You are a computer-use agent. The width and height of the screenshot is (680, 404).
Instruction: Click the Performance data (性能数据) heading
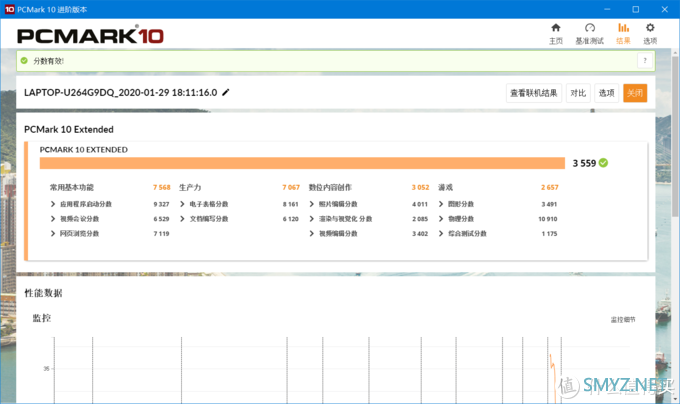pos(43,293)
